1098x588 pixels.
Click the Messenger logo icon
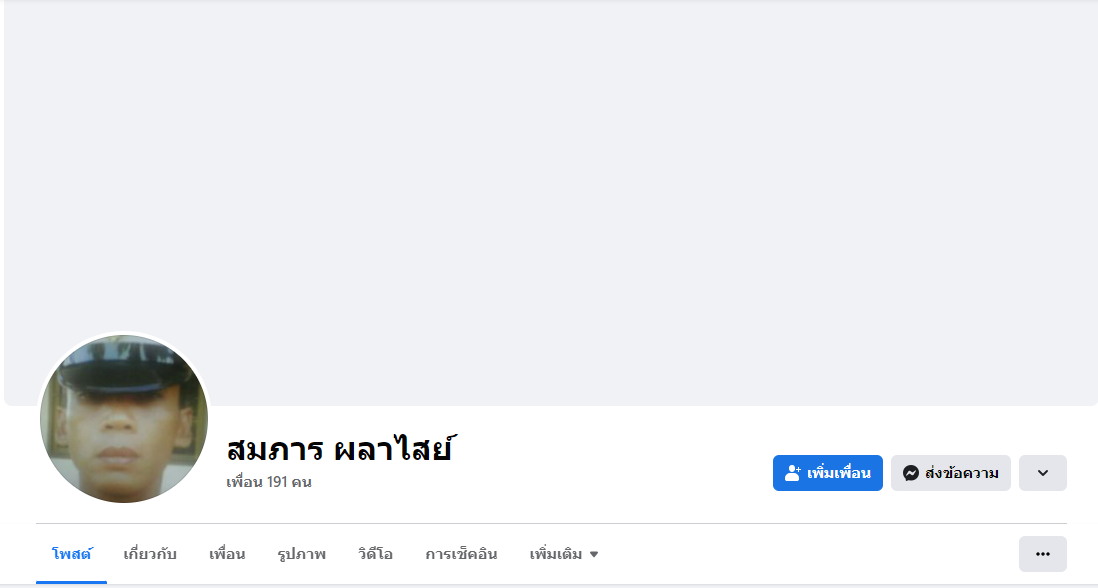(x=910, y=473)
